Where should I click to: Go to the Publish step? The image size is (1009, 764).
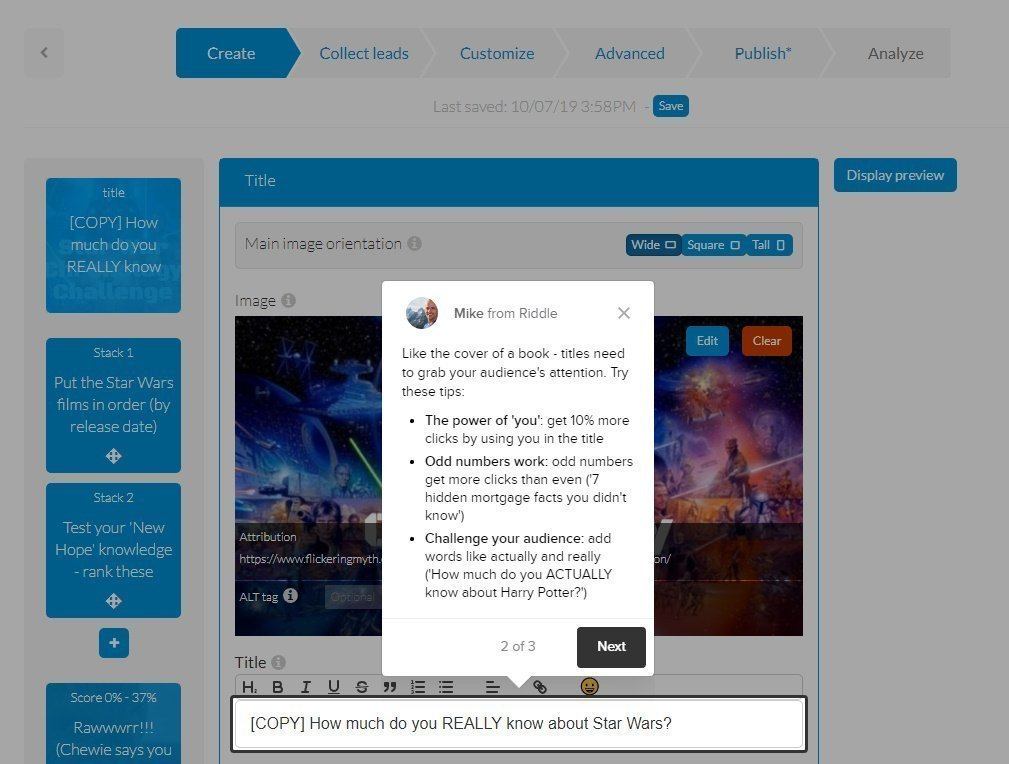point(763,53)
